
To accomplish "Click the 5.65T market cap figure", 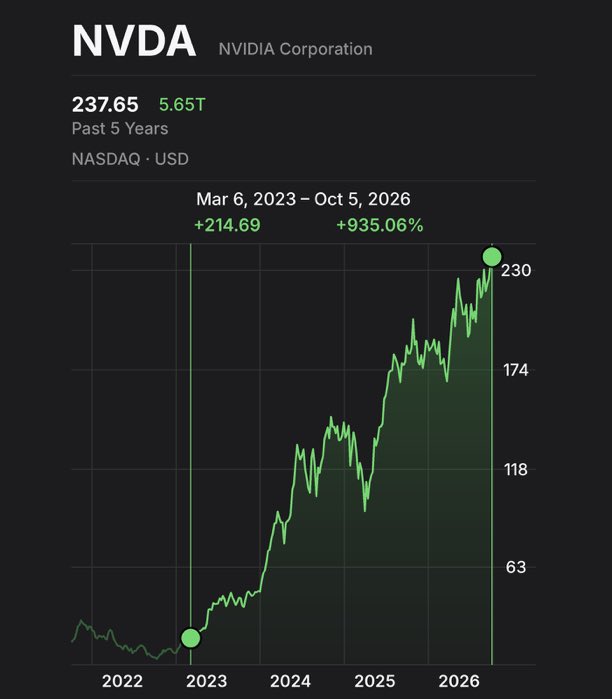I will 182,105.
